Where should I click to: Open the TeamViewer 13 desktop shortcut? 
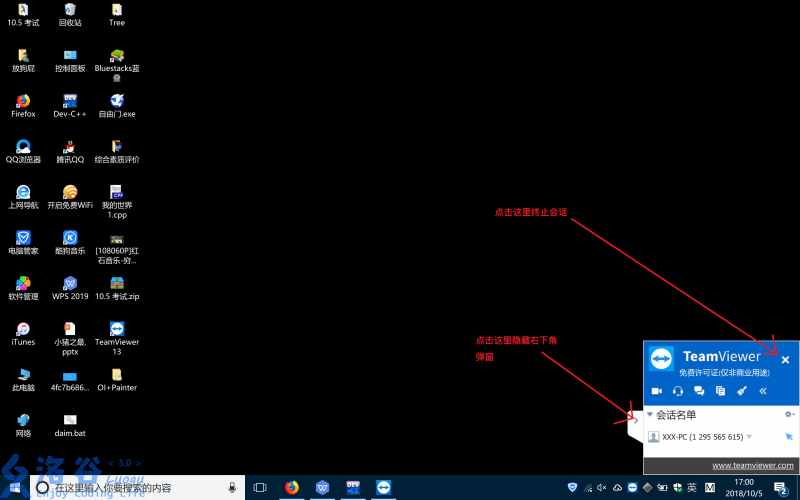point(116,329)
